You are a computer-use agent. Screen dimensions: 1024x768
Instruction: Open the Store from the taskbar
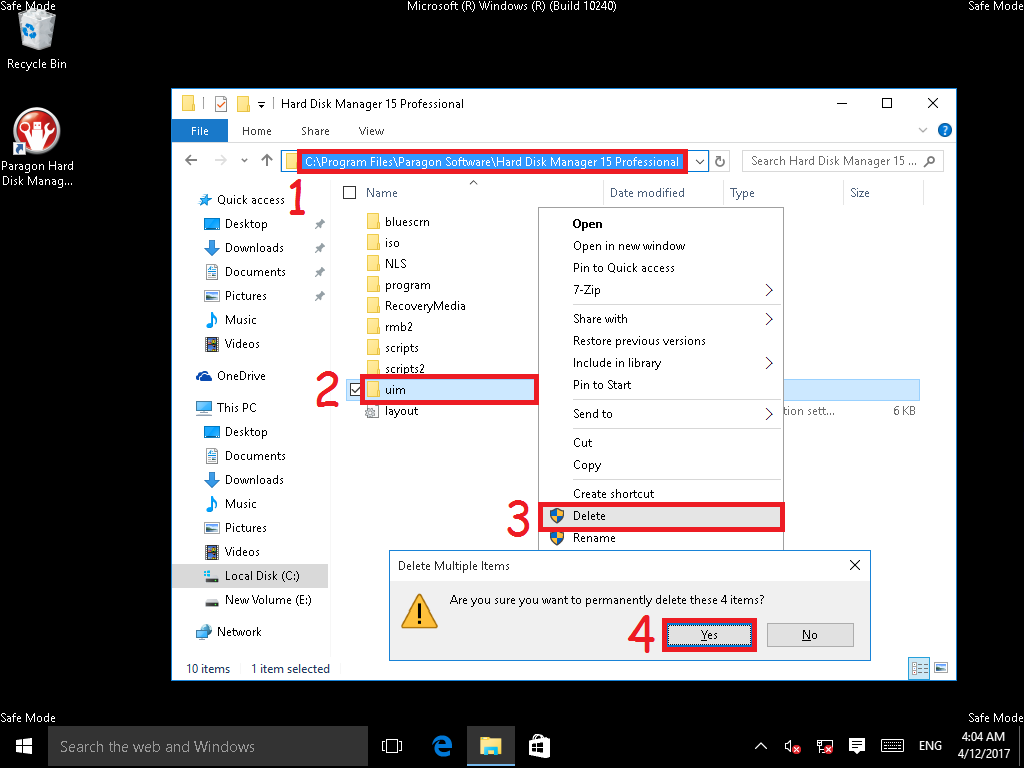point(539,746)
